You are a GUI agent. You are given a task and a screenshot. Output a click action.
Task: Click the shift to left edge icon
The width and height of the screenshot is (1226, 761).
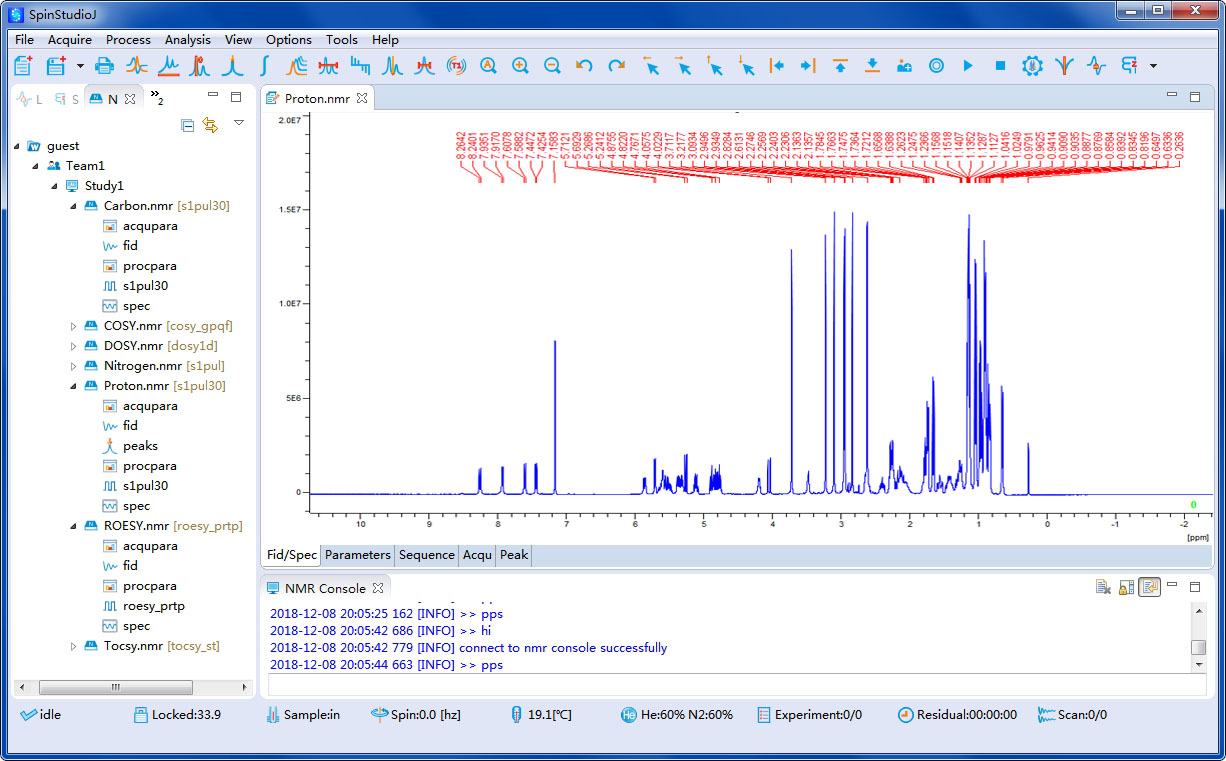[x=776, y=66]
